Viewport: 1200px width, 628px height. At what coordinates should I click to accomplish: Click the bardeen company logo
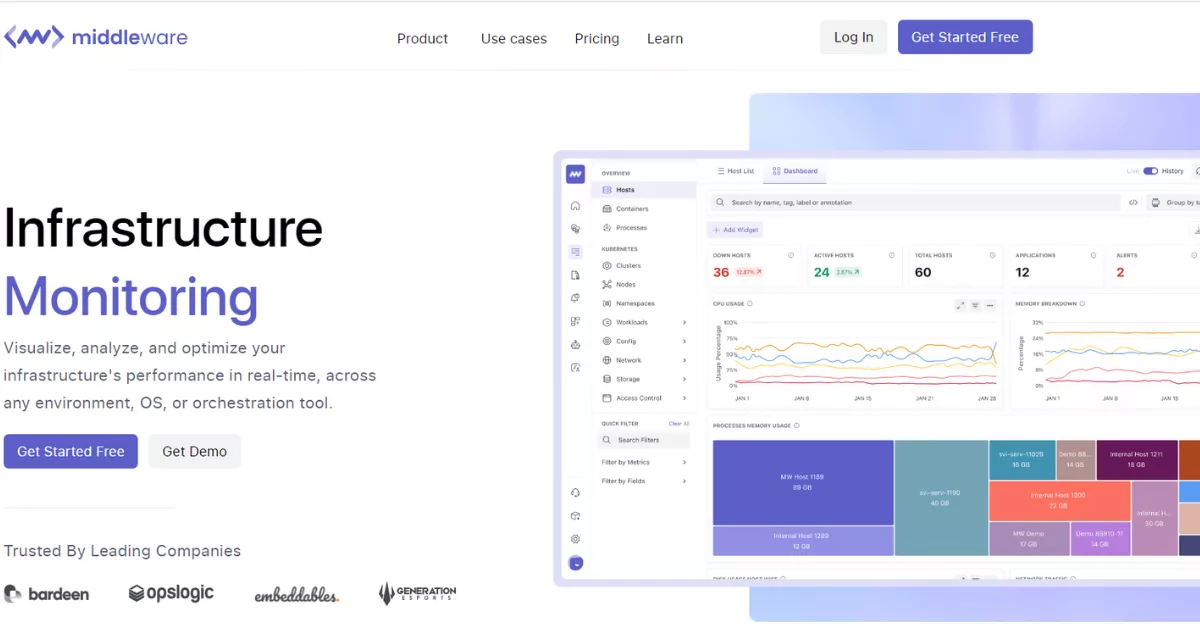(47, 594)
